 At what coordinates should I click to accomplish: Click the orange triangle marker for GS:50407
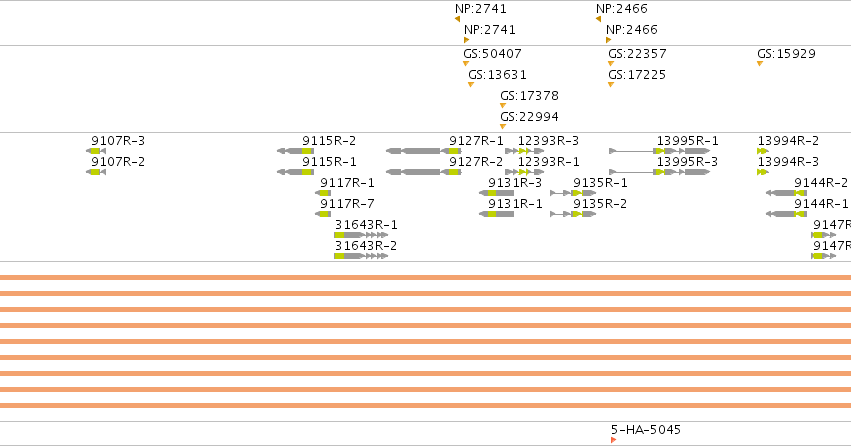click(x=466, y=63)
